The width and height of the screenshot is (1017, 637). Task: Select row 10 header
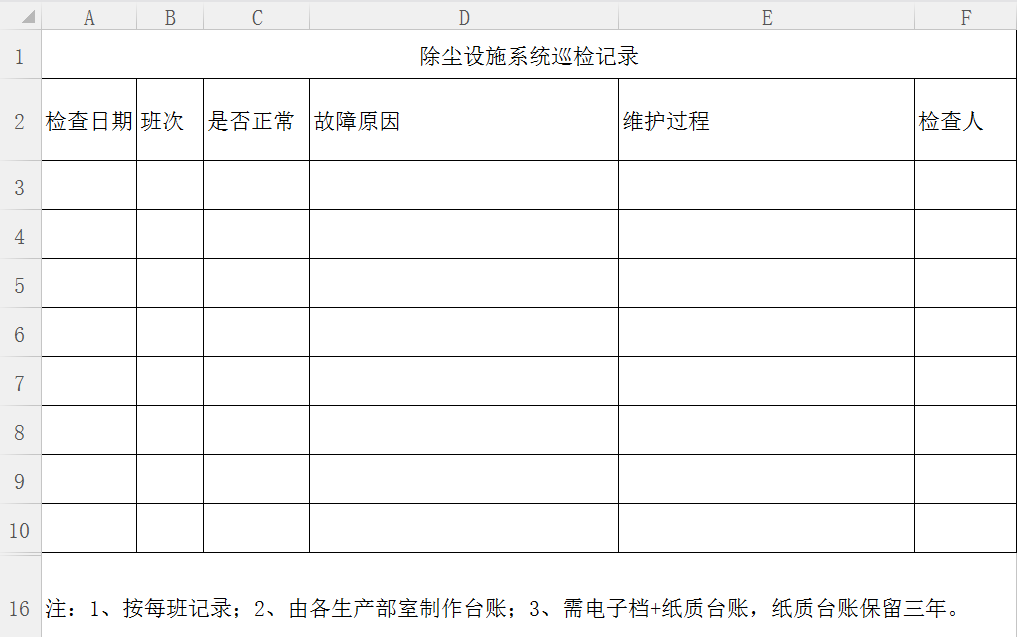[x=20, y=529]
